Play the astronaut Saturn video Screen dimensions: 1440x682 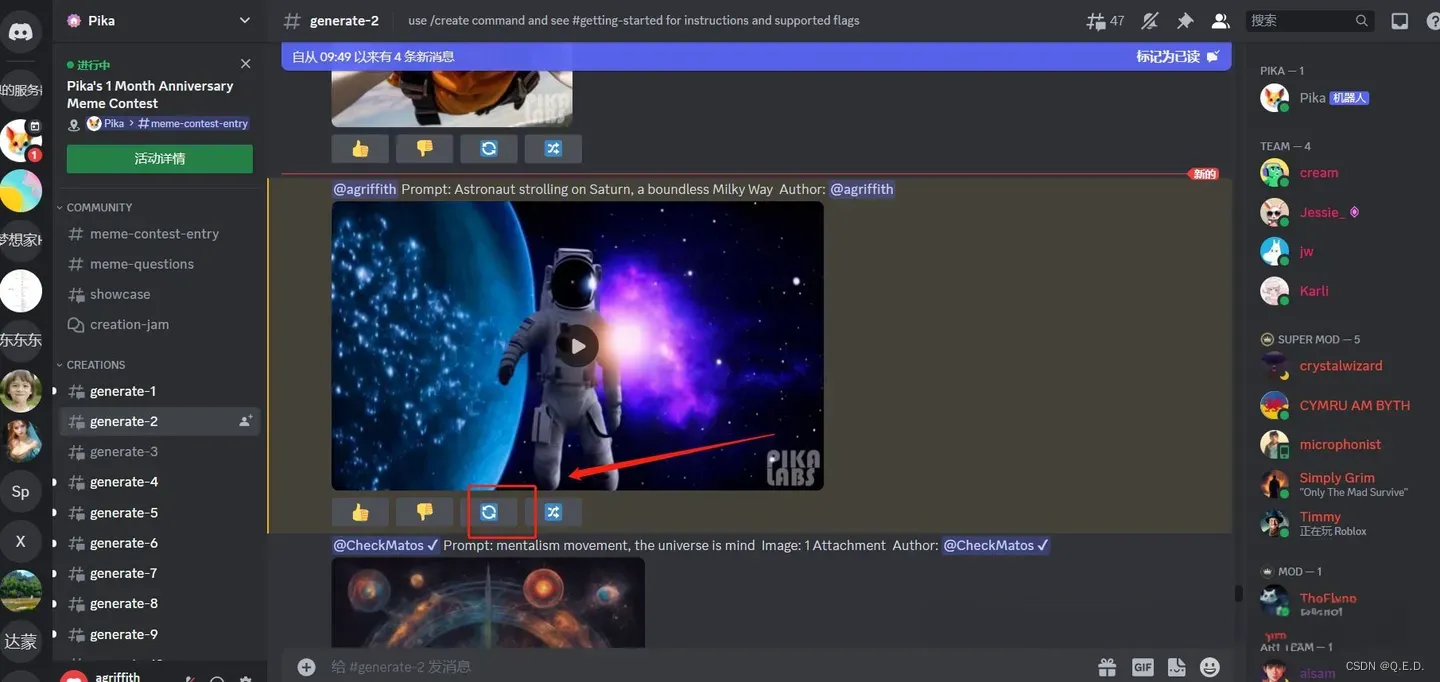[x=578, y=346]
